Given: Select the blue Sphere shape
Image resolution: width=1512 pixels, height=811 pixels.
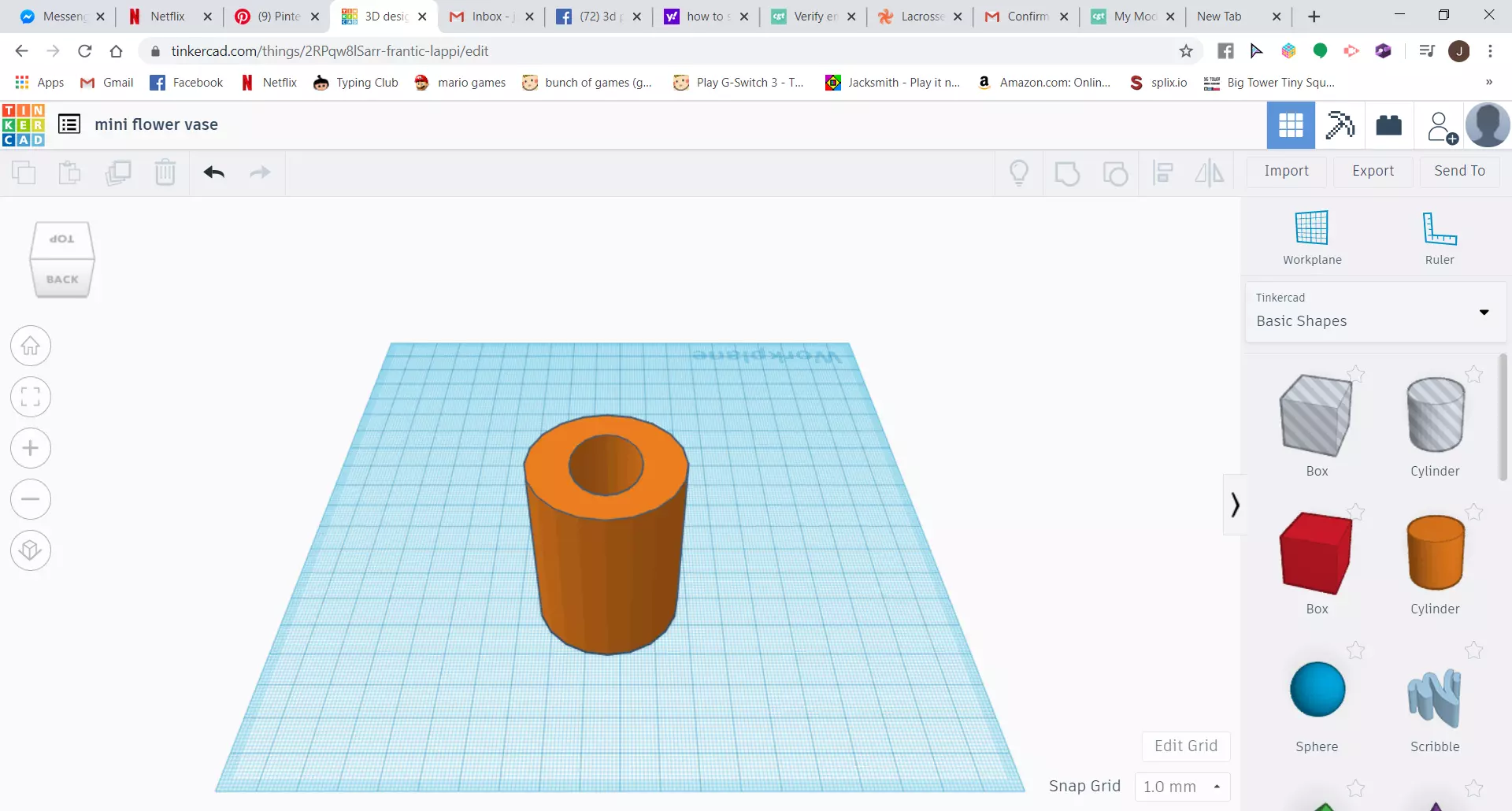Looking at the screenshot, I should pos(1317,690).
